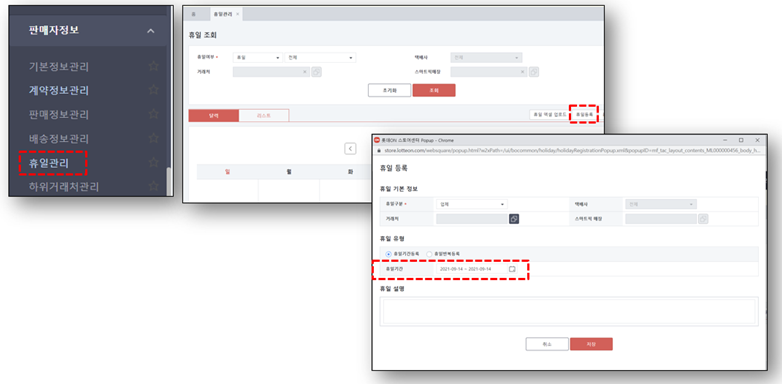Click the 화 calendar column header
This screenshot has width=782, height=386.
pyautogui.click(x=350, y=172)
